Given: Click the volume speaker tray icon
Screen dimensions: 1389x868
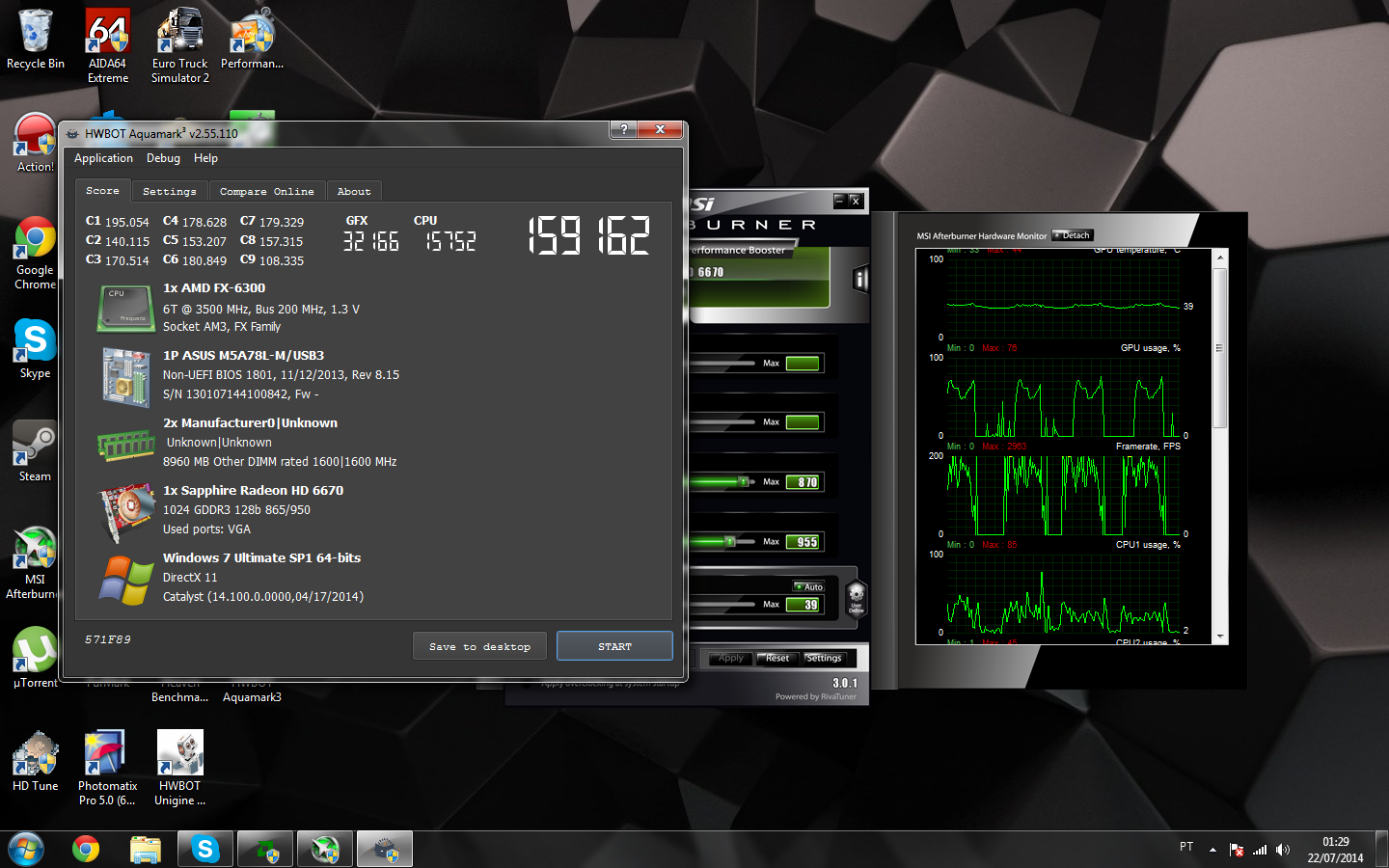Looking at the screenshot, I should 1283,850.
